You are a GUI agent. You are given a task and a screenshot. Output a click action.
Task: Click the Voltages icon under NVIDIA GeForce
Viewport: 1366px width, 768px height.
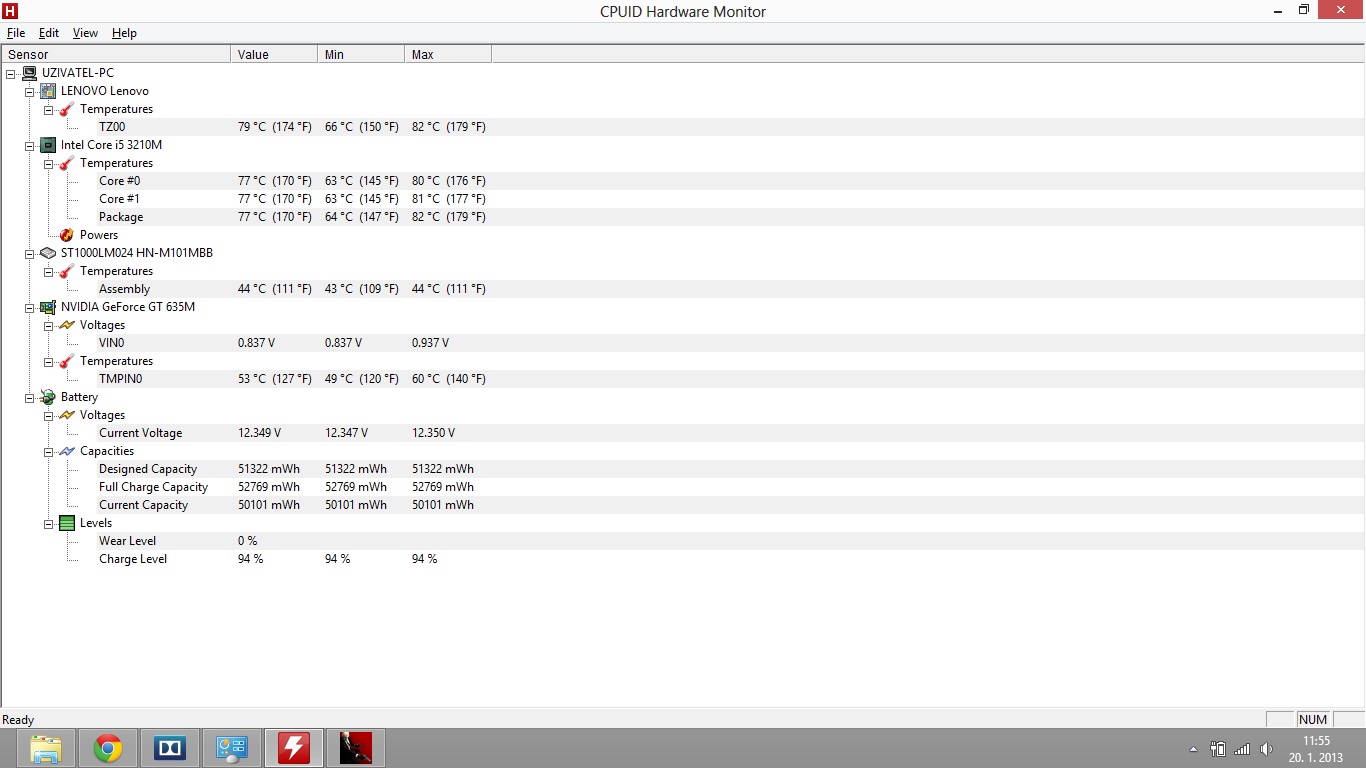click(67, 325)
